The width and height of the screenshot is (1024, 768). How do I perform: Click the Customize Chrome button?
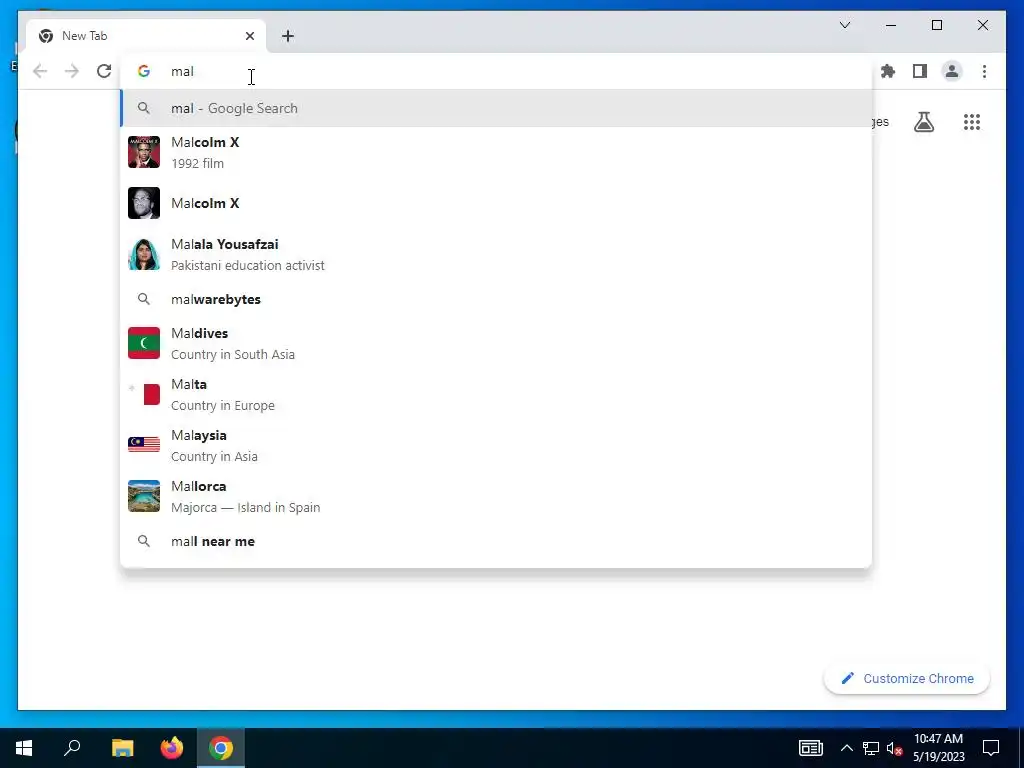pyautogui.click(x=906, y=679)
